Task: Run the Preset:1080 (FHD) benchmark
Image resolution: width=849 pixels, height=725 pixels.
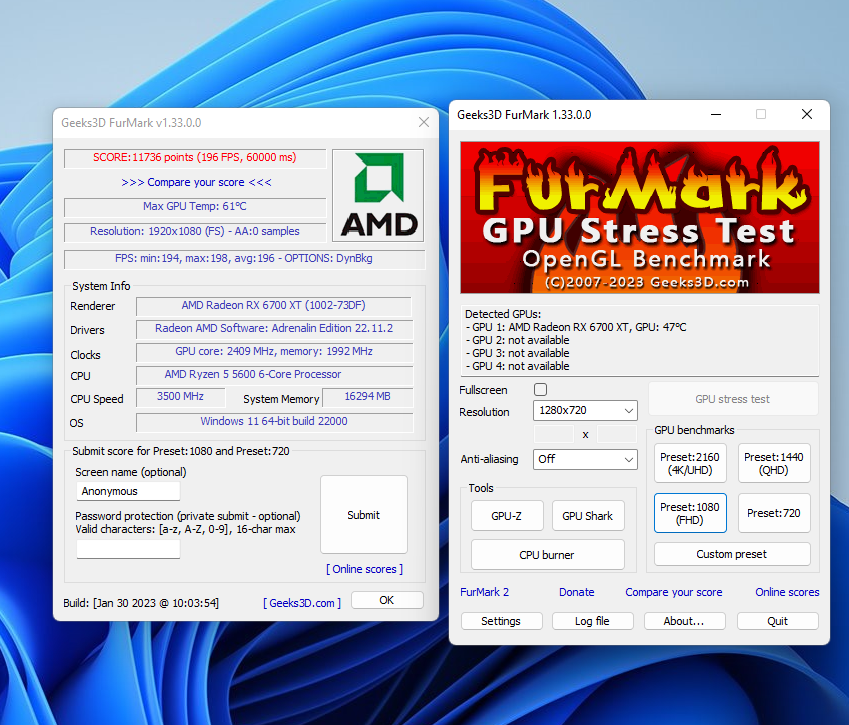Action: (690, 513)
